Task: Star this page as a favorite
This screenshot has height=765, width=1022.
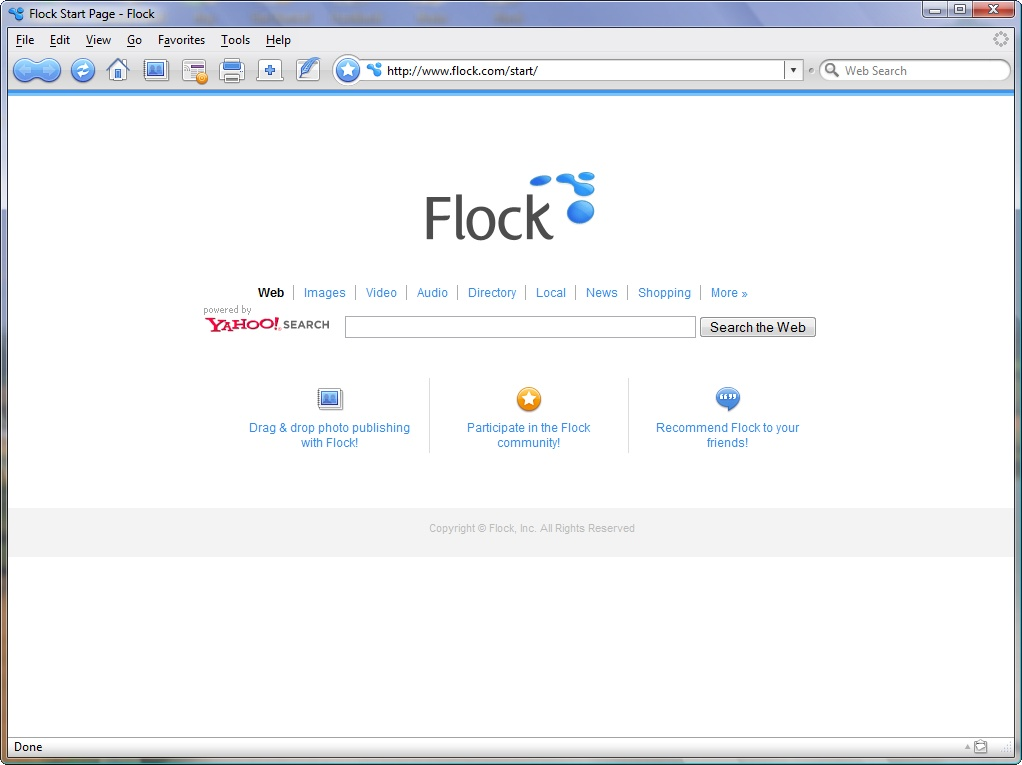Action: (x=348, y=70)
